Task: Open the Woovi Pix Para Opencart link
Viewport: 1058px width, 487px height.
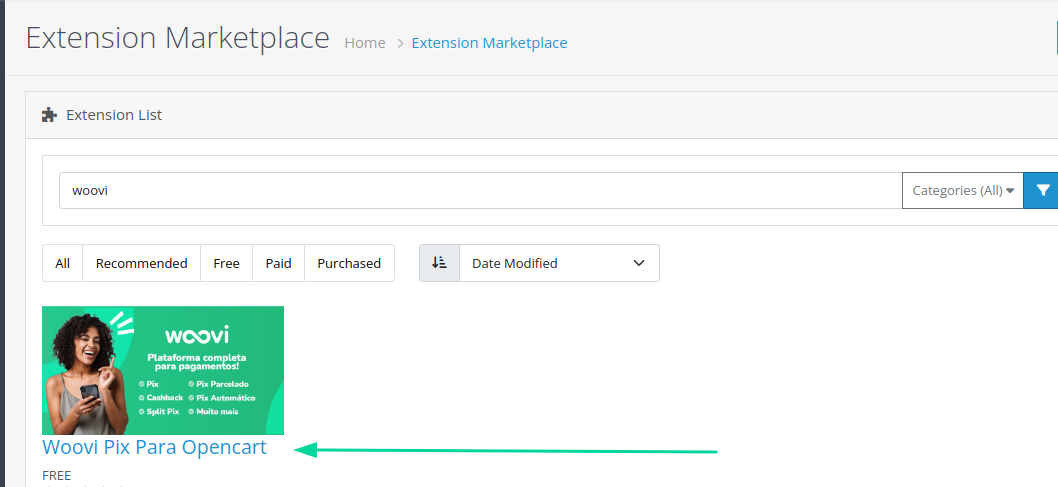Action: click(x=155, y=447)
